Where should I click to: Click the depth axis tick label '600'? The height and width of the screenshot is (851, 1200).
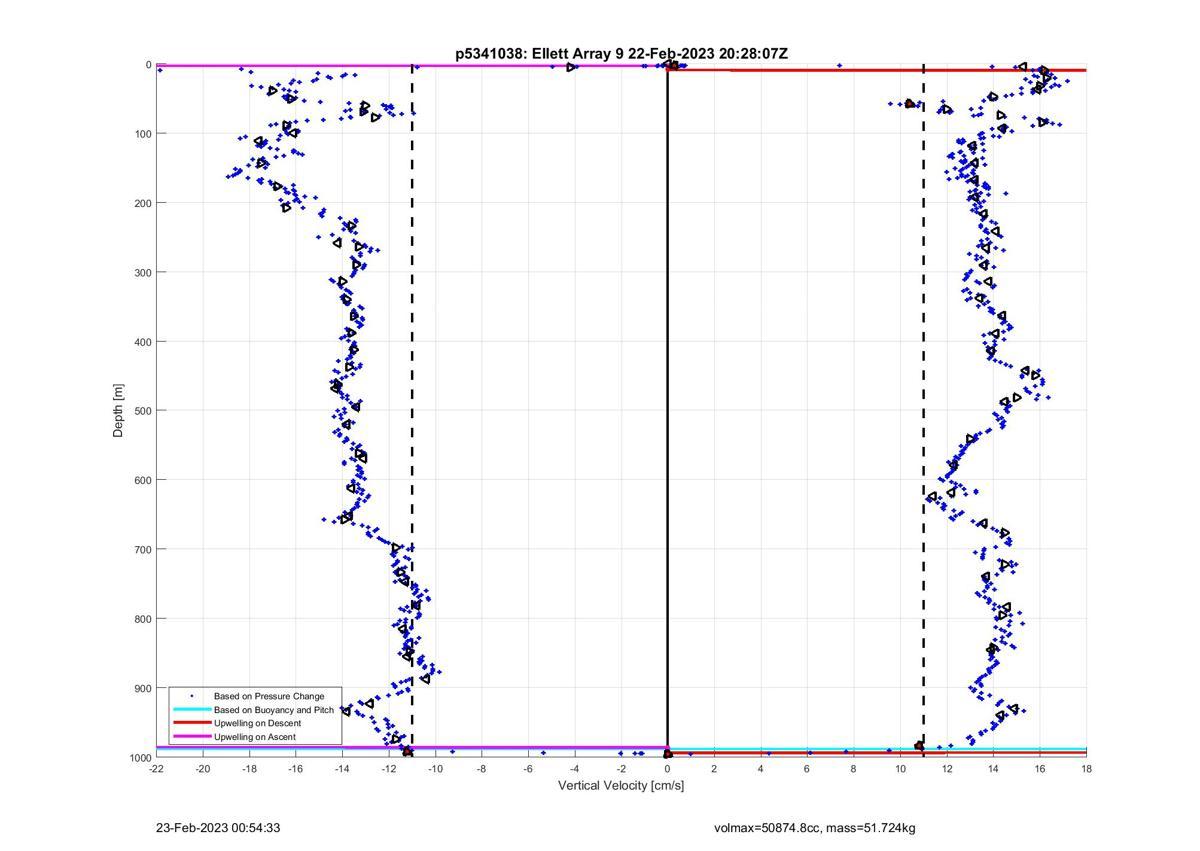coord(142,480)
